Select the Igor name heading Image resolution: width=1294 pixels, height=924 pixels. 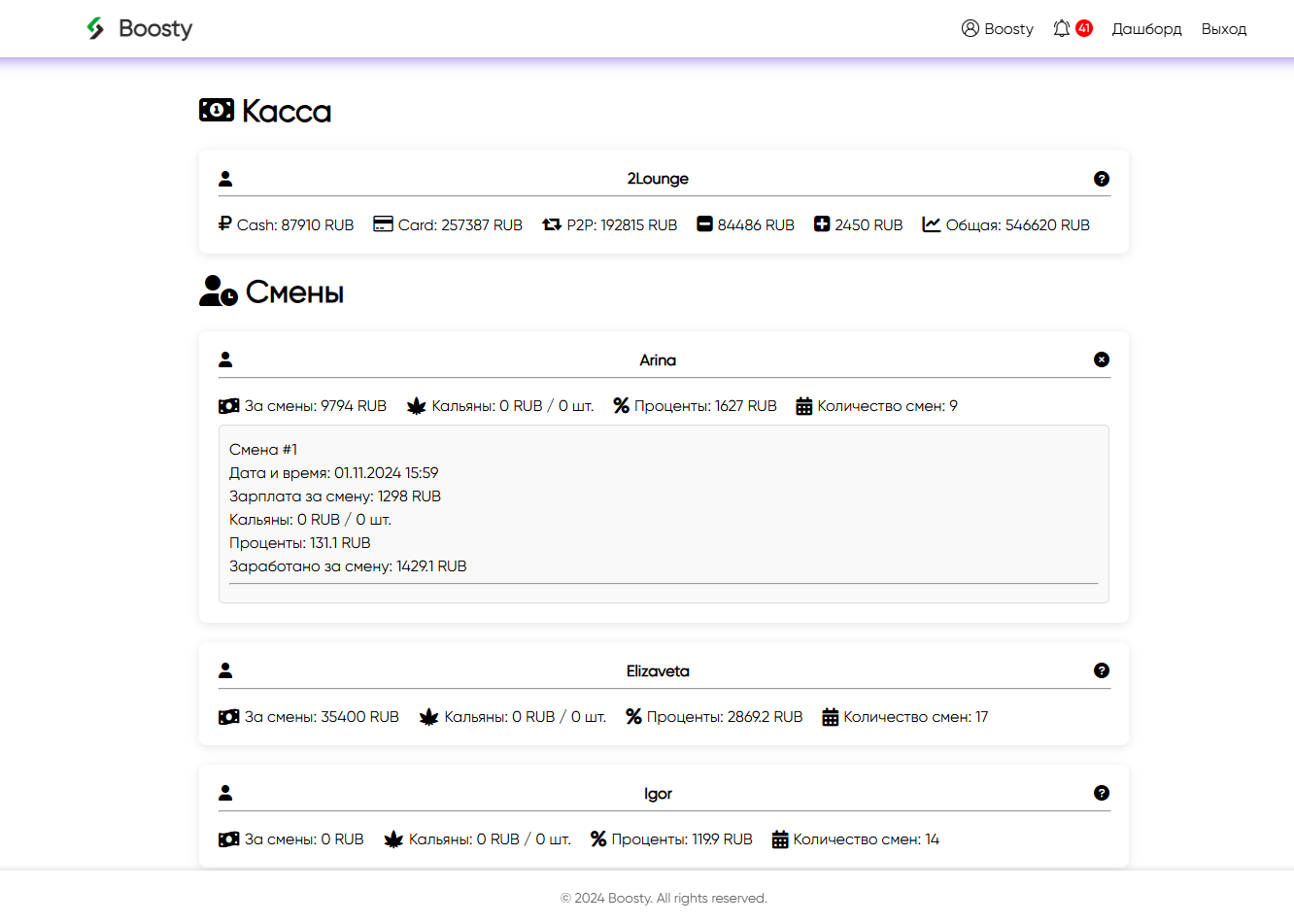tap(658, 794)
